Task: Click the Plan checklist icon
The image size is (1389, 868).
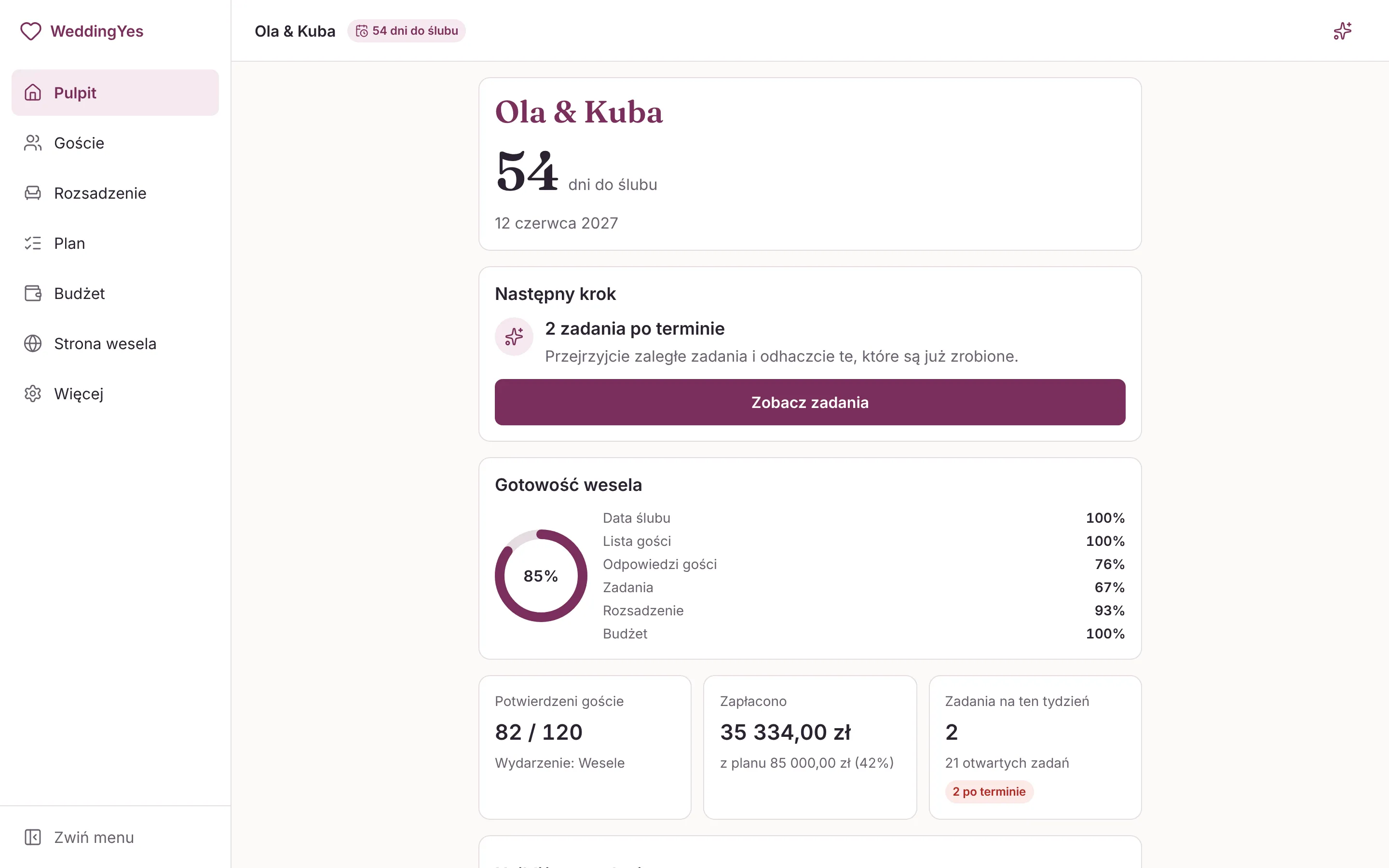Action: [33, 244]
